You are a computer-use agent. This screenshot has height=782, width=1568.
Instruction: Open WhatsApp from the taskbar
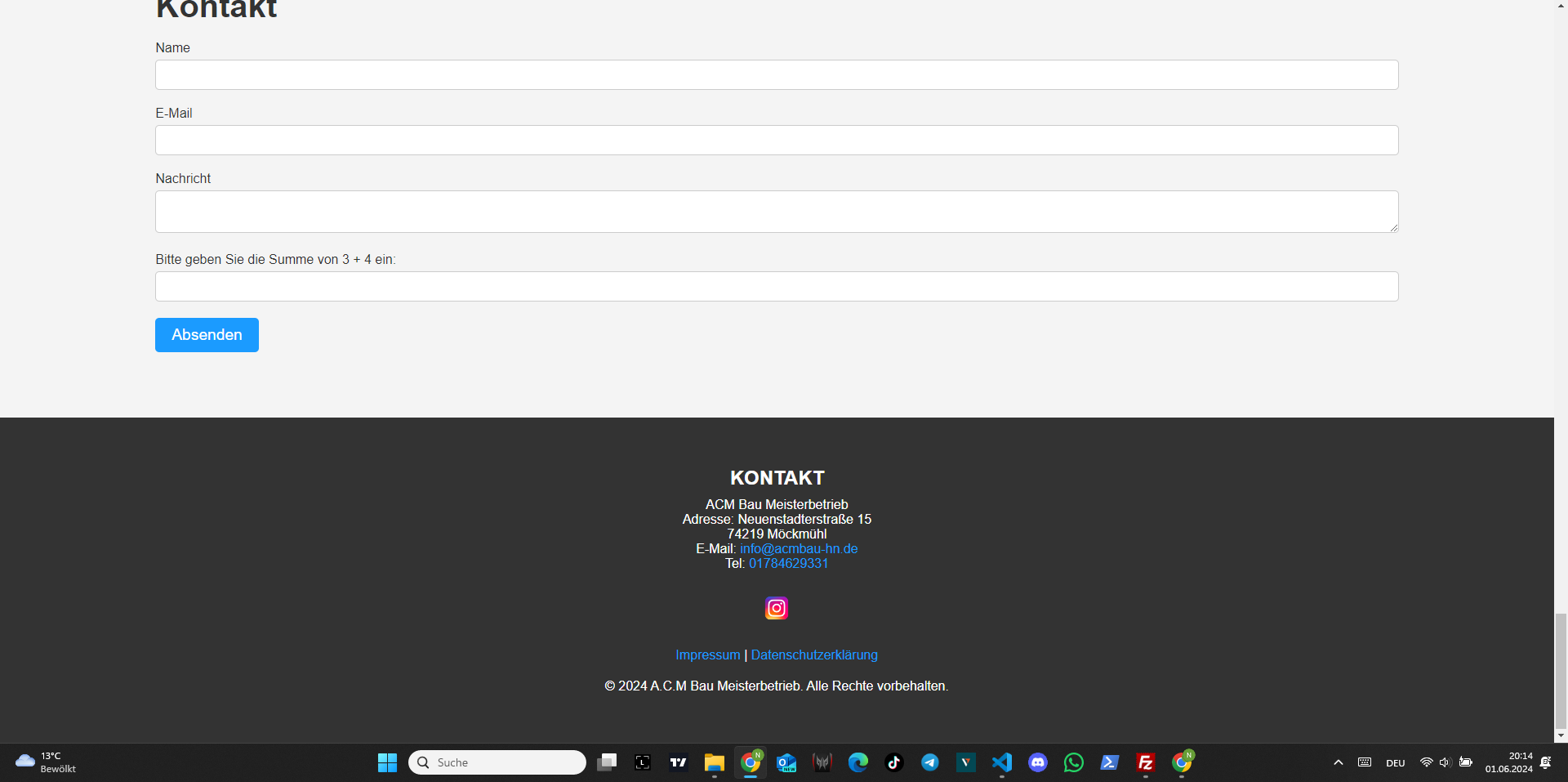[x=1073, y=762]
